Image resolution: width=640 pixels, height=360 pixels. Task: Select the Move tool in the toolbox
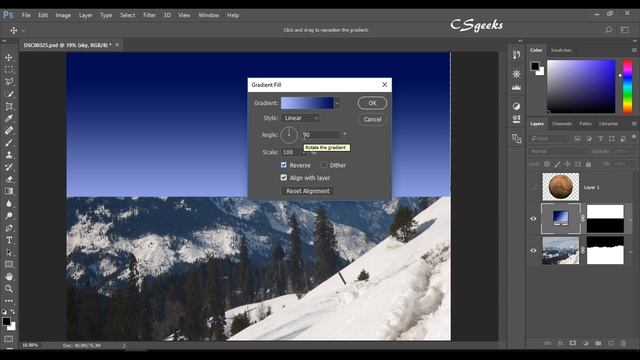click(9, 58)
